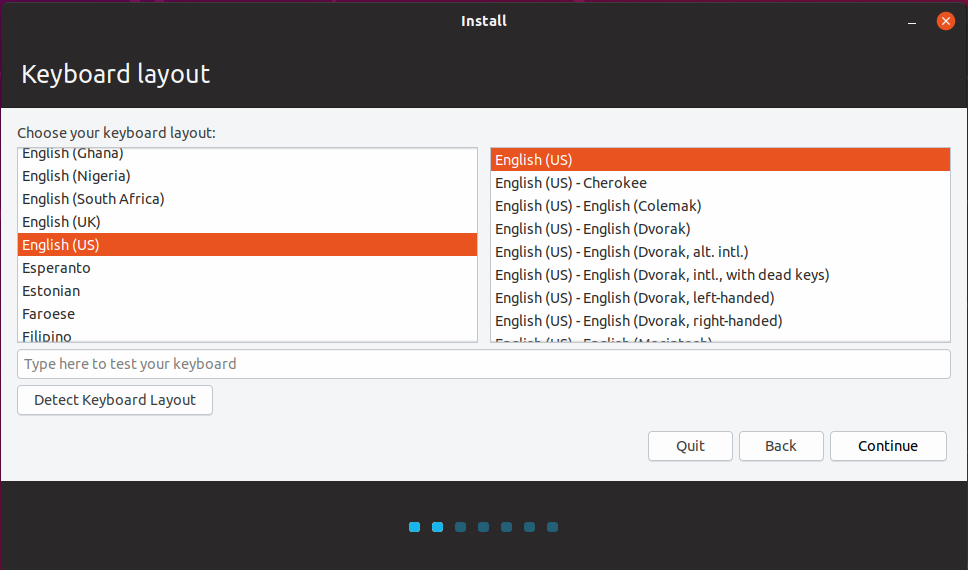
Task: Minimize the Install window
Action: (x=912, y=21)
